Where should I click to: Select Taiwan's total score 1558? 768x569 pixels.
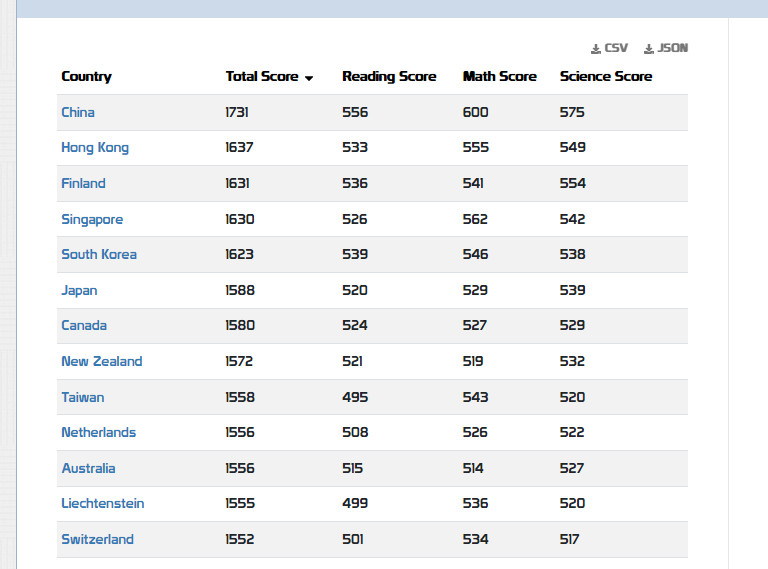point(240,397)
